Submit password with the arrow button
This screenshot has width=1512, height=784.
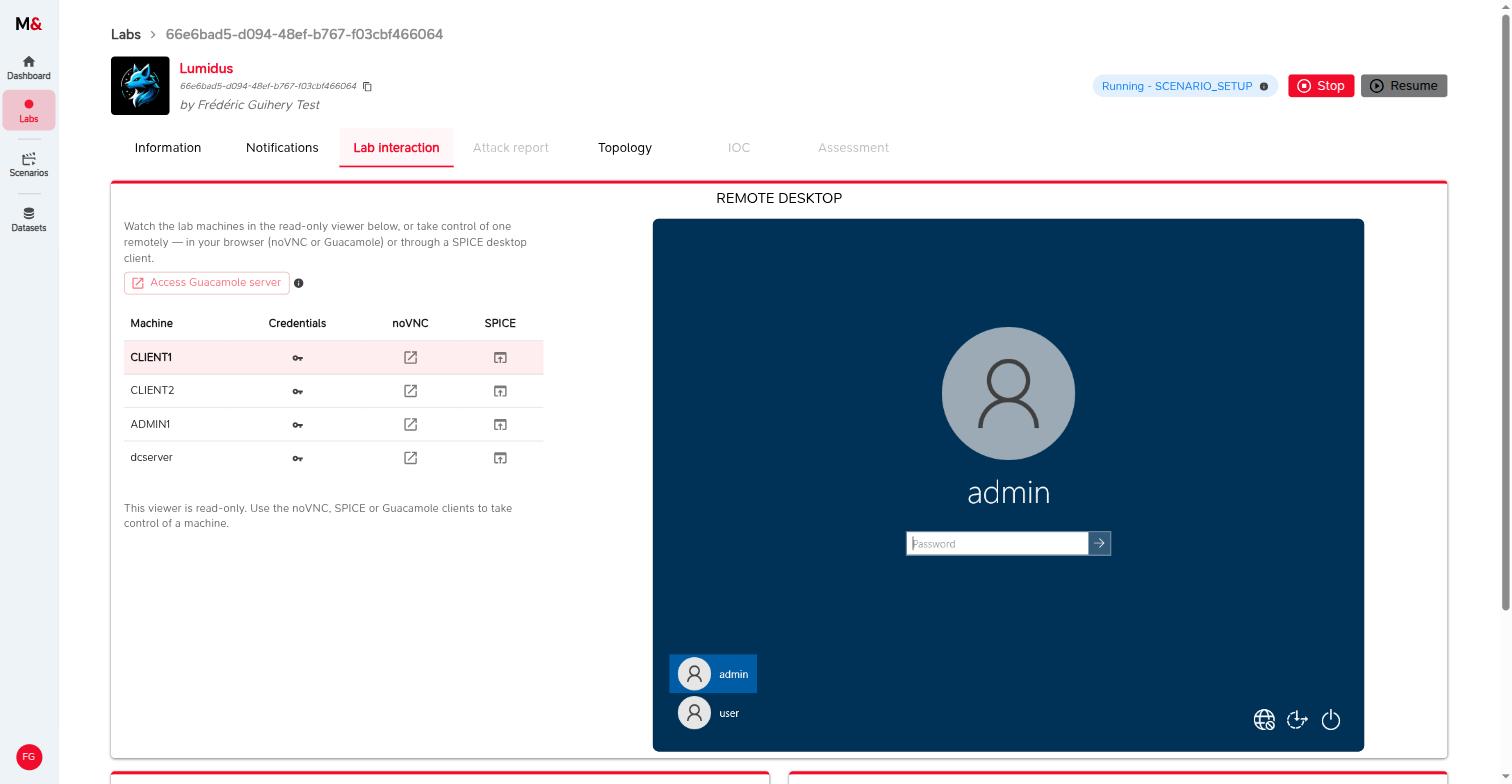[1099, 543]
